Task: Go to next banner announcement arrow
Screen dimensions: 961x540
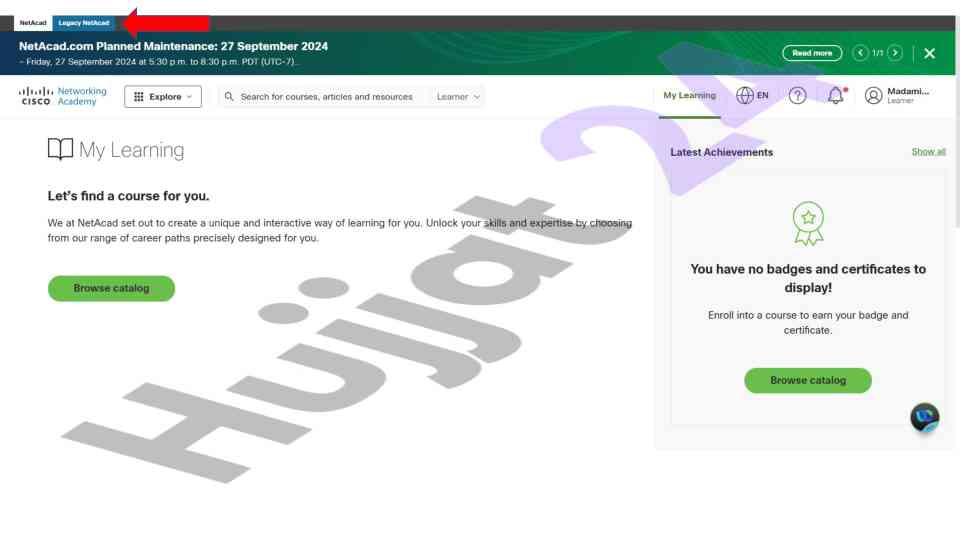Action: tap(895, 53)
